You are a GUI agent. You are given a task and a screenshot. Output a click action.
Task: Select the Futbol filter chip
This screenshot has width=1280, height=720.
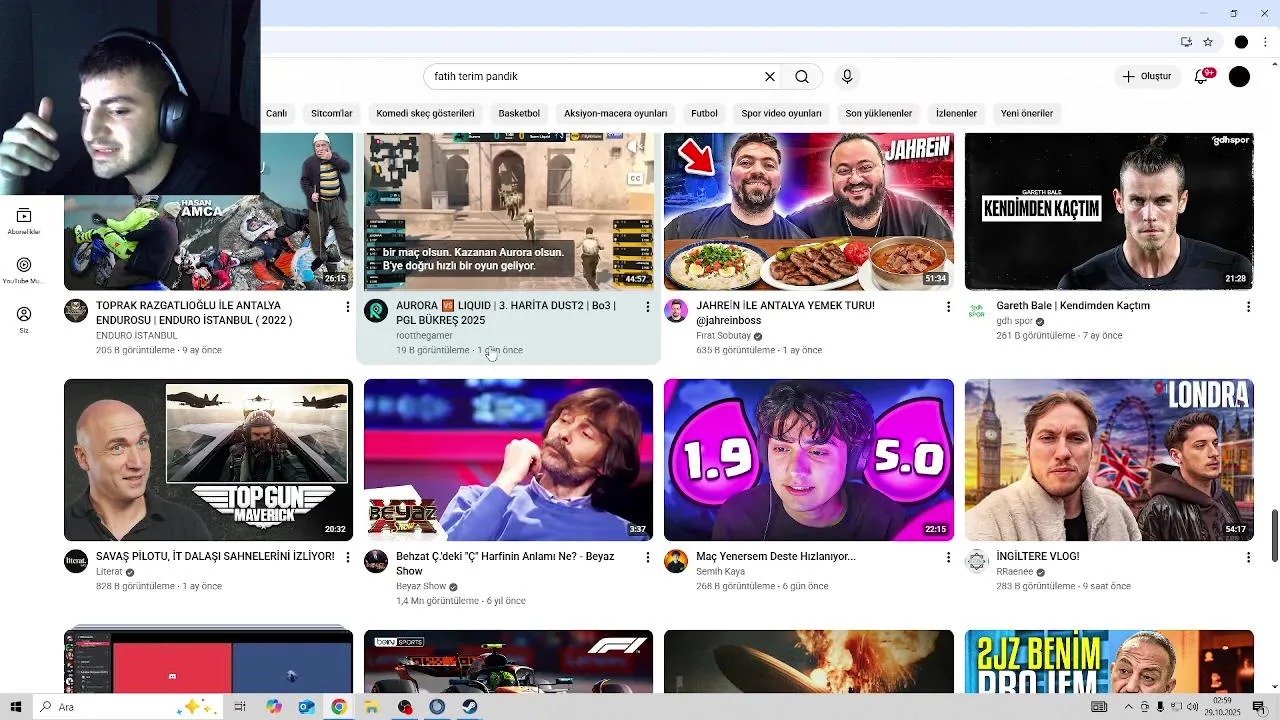tap(704, 113)
